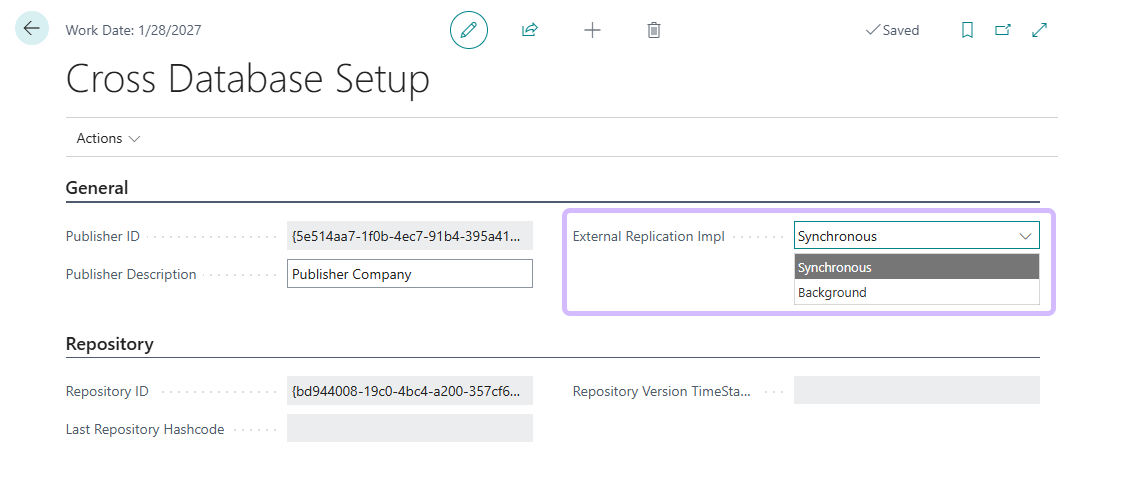1124x494 pixels.
Task: Collapse the Repository section header
Action: point(109,343)
